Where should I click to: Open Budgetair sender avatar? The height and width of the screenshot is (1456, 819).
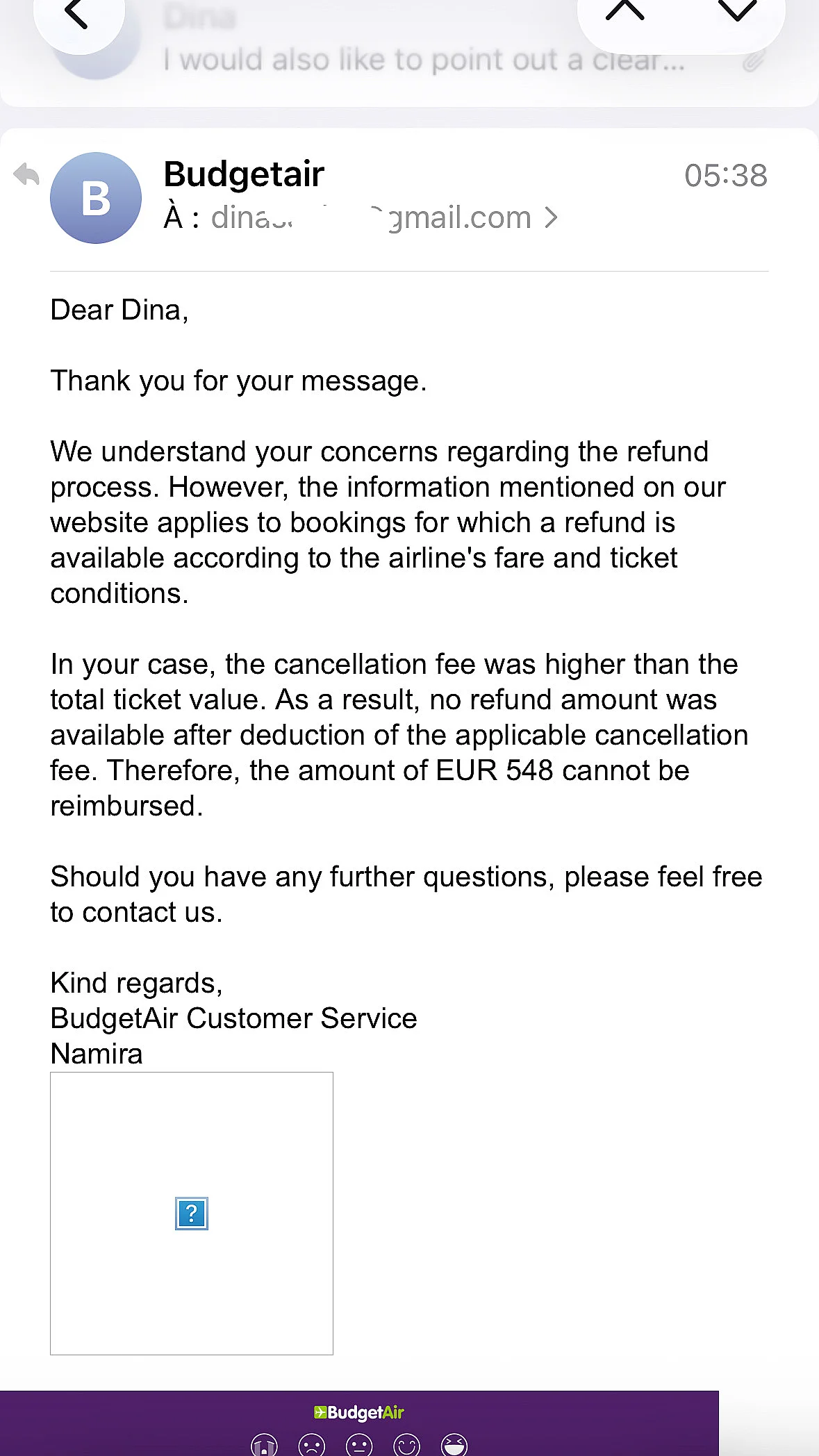[96, 198]
